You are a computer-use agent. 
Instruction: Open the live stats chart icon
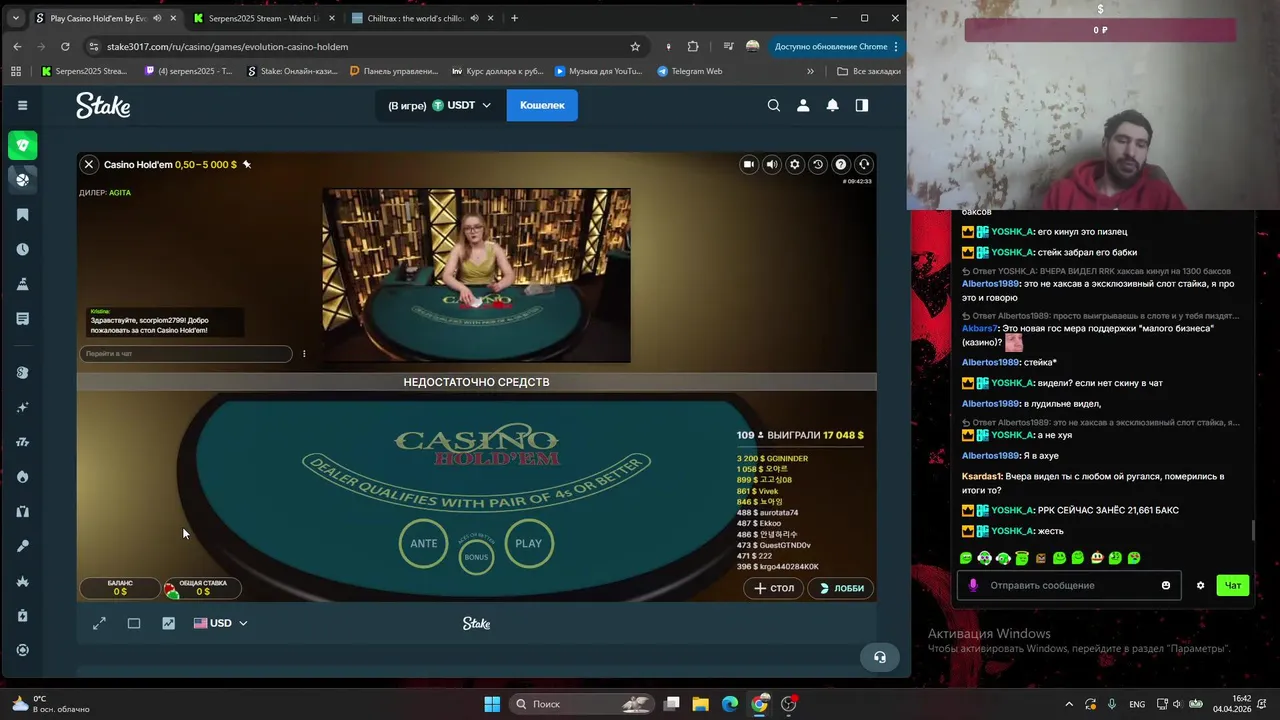click(x=168, y=623)
